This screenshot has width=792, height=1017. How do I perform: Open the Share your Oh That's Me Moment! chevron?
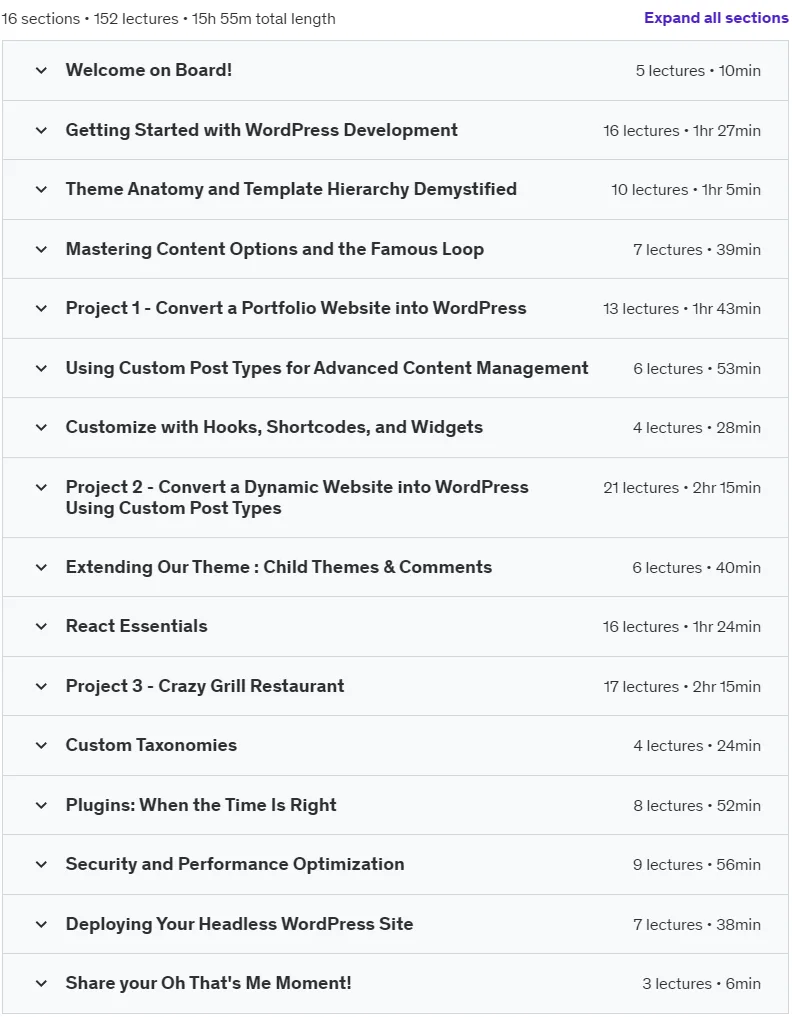point(42,983)
